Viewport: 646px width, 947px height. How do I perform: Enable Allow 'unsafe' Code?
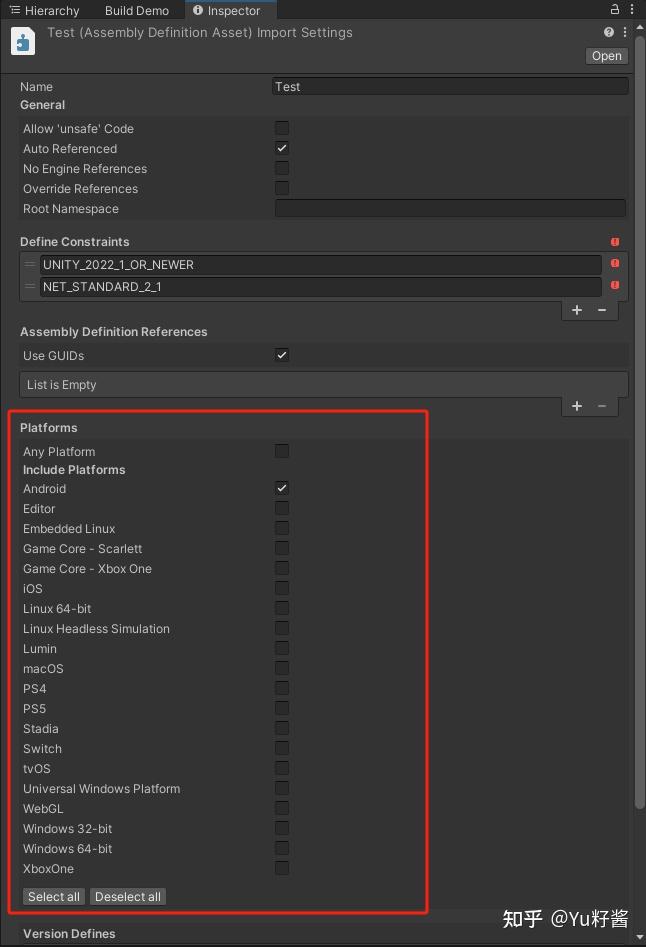tap(281, 128)
